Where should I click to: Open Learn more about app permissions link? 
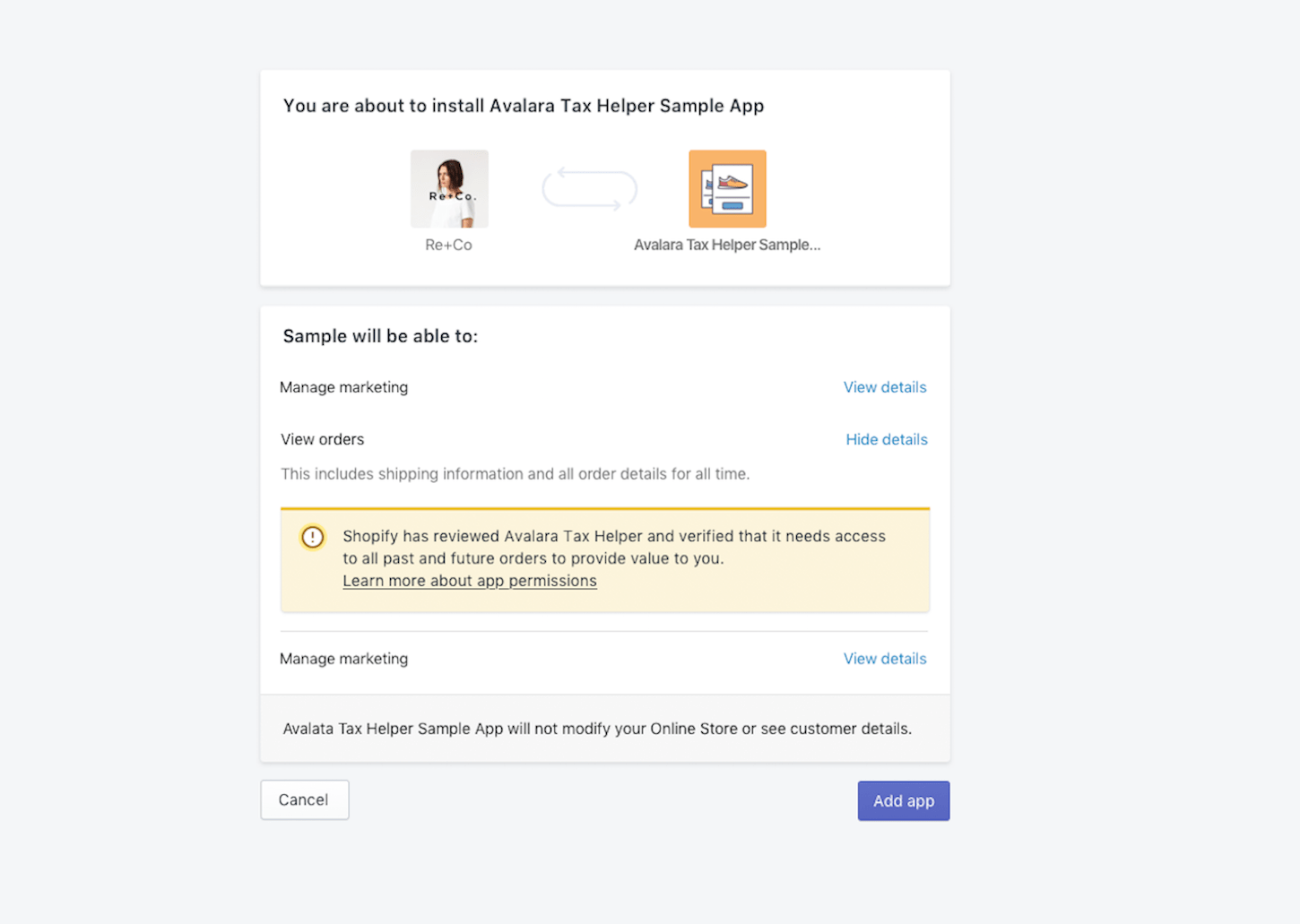point(469,581)
